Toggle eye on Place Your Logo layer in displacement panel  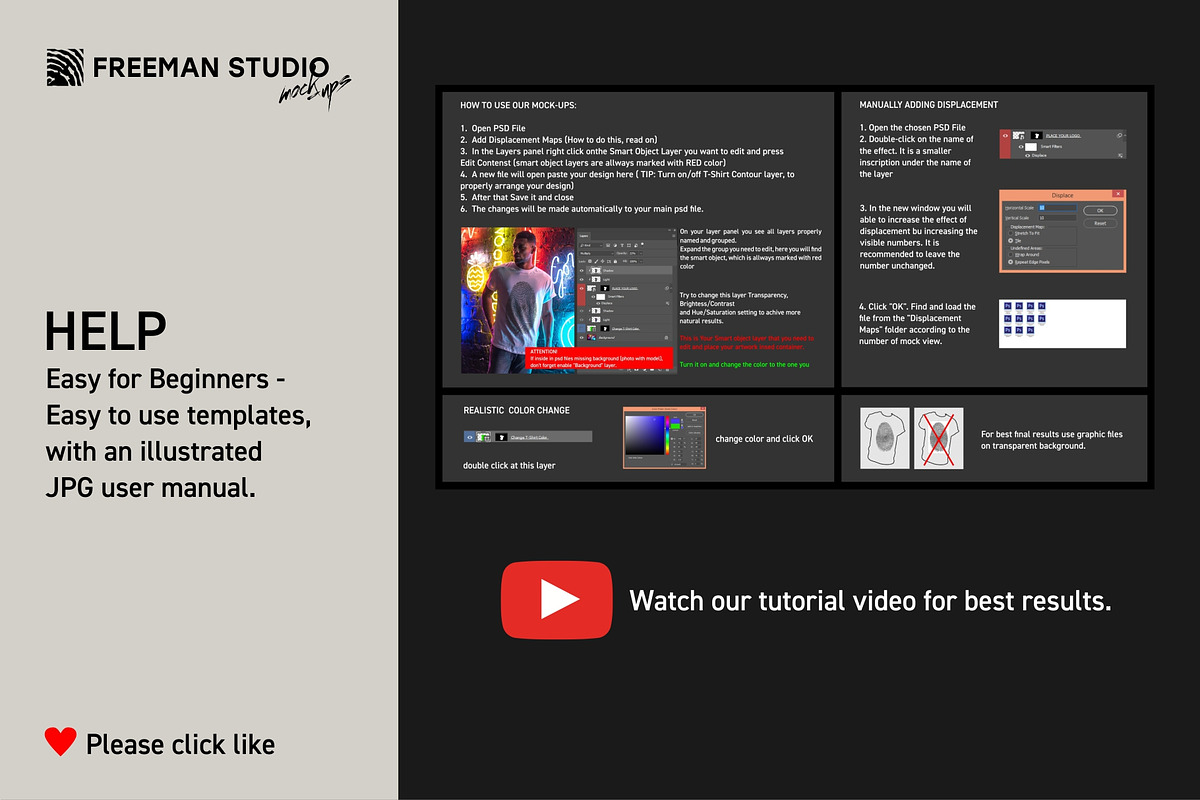[1006, 135]
